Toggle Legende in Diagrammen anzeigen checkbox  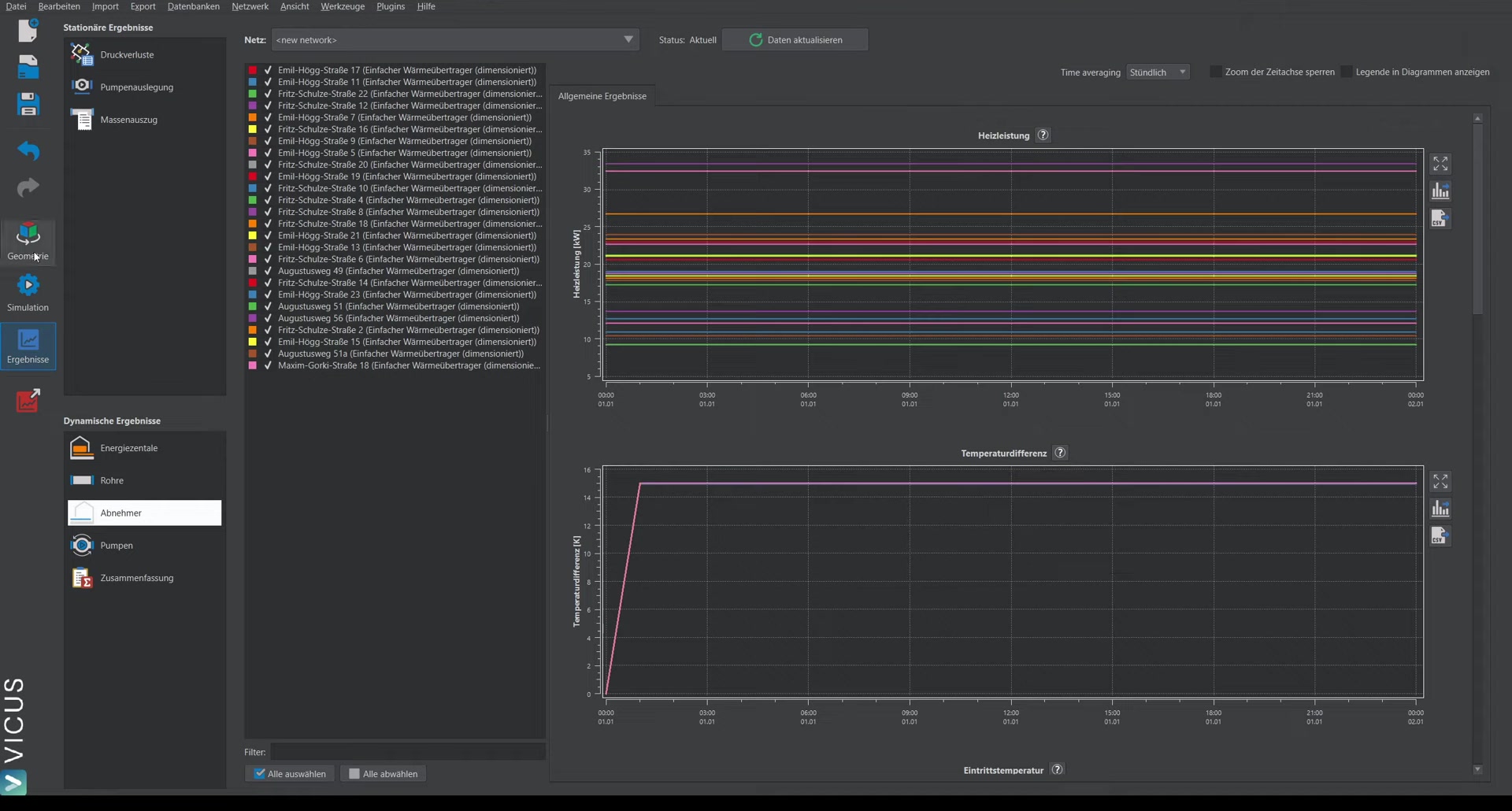click(x=1347, y=72)
